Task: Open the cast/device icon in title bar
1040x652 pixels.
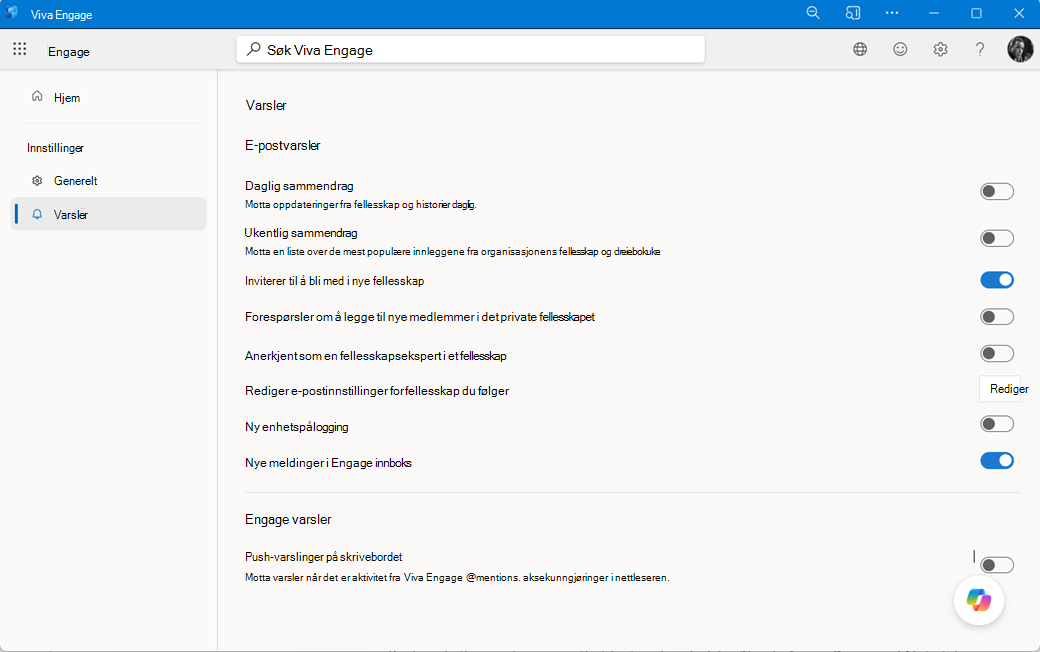Action: [x=853, y=13]
